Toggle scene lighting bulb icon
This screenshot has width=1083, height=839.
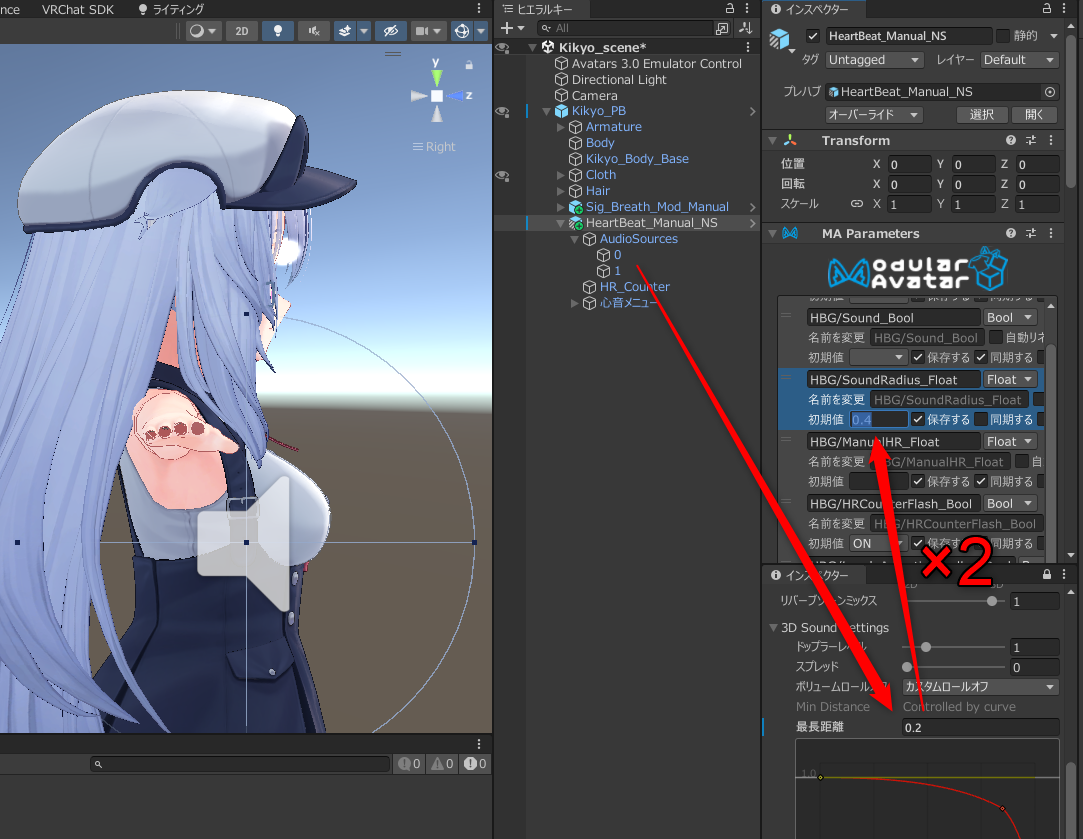pyautogui.click(x=278, y=31)
